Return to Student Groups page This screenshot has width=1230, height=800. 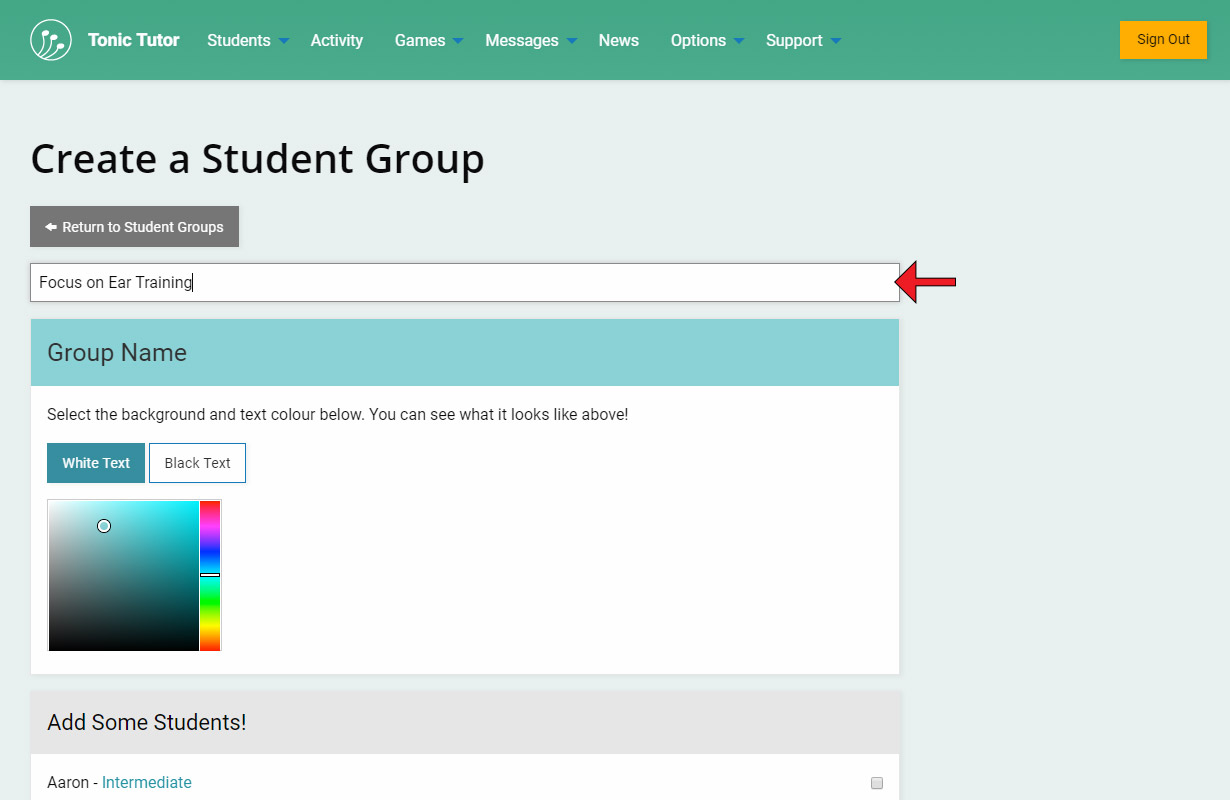134,227
